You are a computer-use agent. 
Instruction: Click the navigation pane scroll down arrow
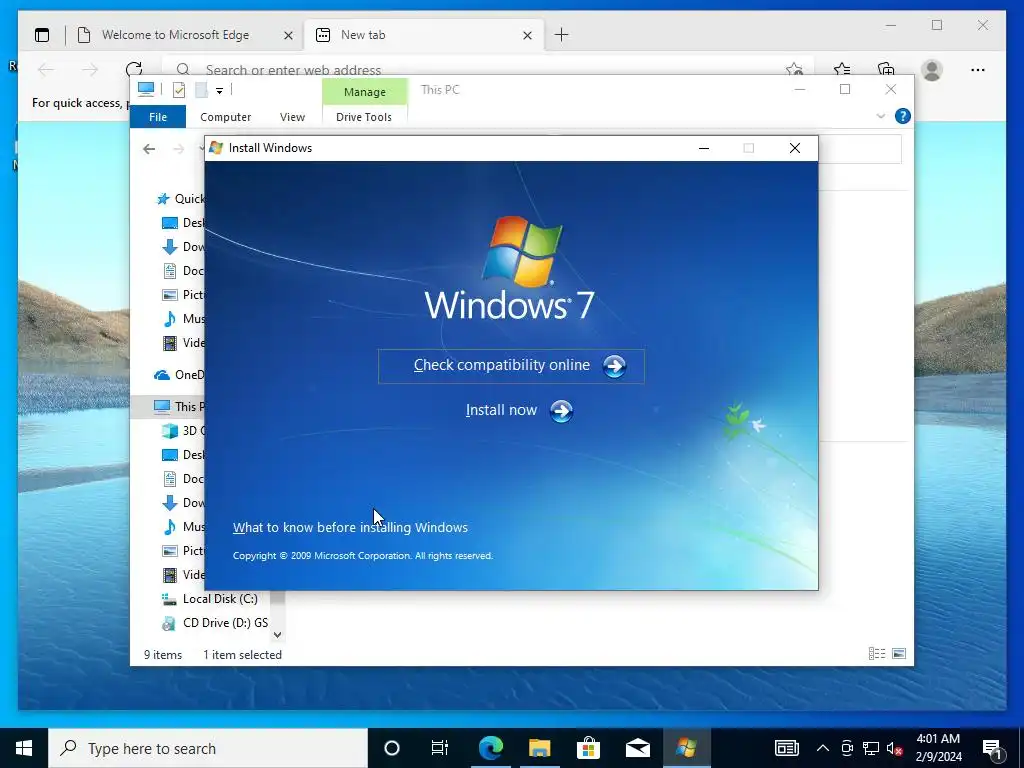[x=278, y=634]
